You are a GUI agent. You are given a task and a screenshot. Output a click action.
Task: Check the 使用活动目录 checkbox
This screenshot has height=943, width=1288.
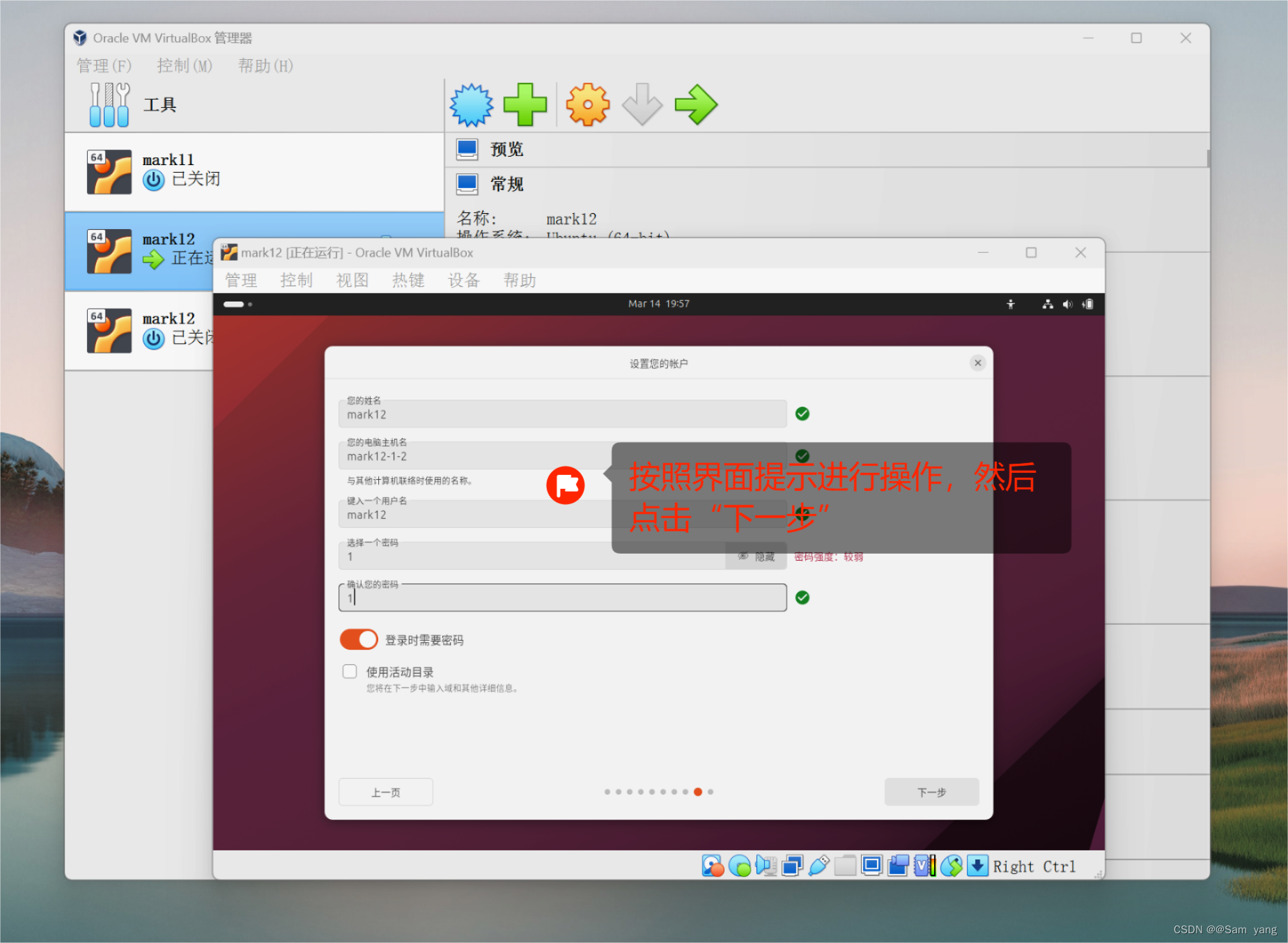pos(350,671)
